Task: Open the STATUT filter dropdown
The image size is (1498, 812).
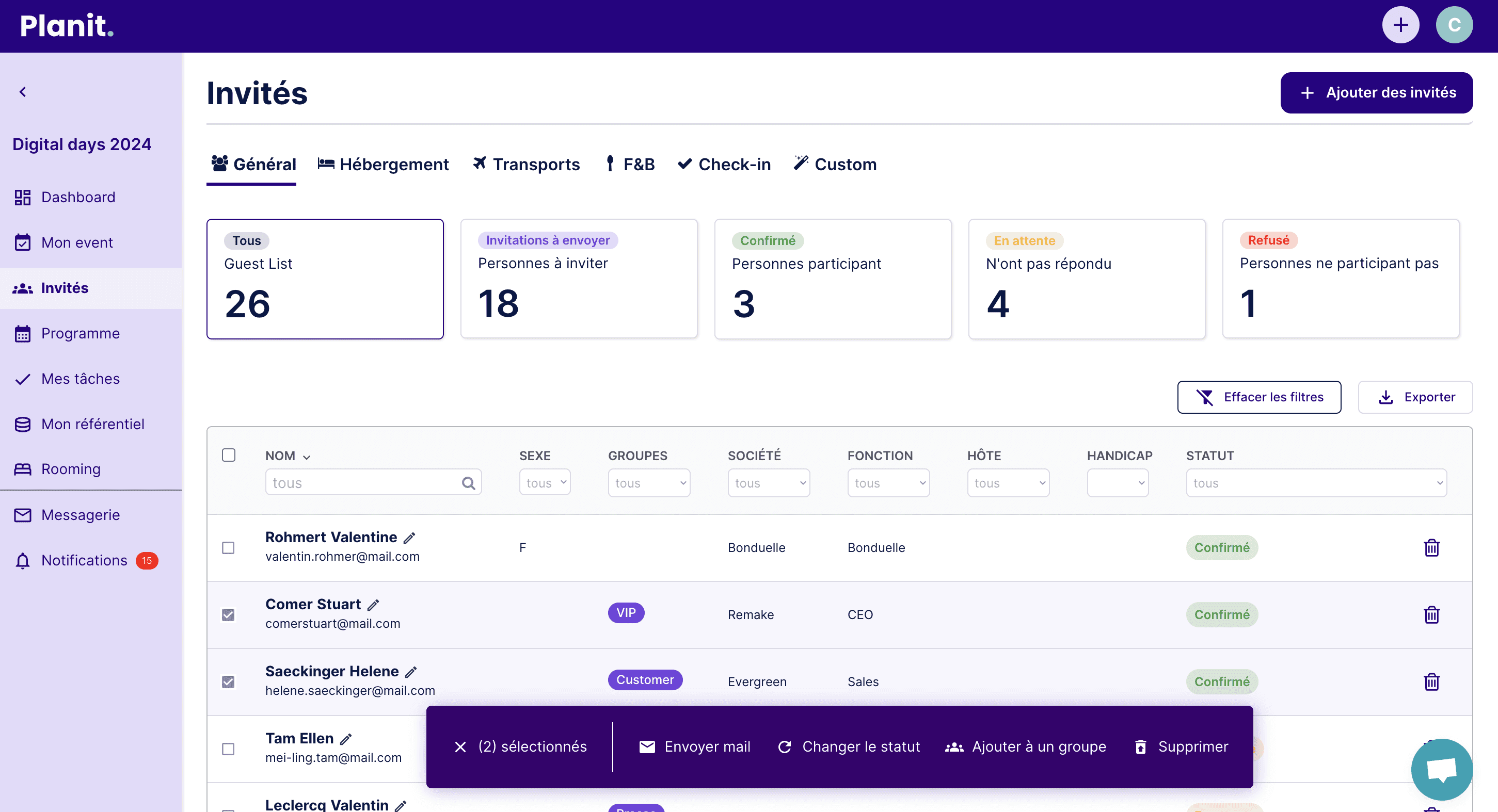Action: [x=1316, y=483]
